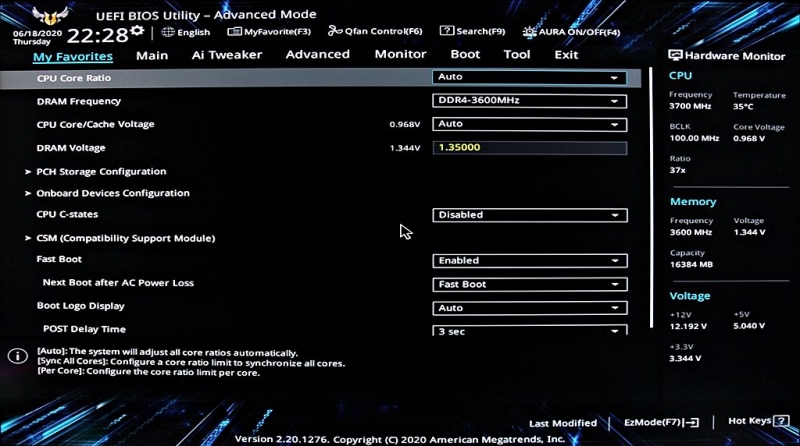Select the My Favorites tab
Viewport: 800px width, 446px height.
[73, 57]
